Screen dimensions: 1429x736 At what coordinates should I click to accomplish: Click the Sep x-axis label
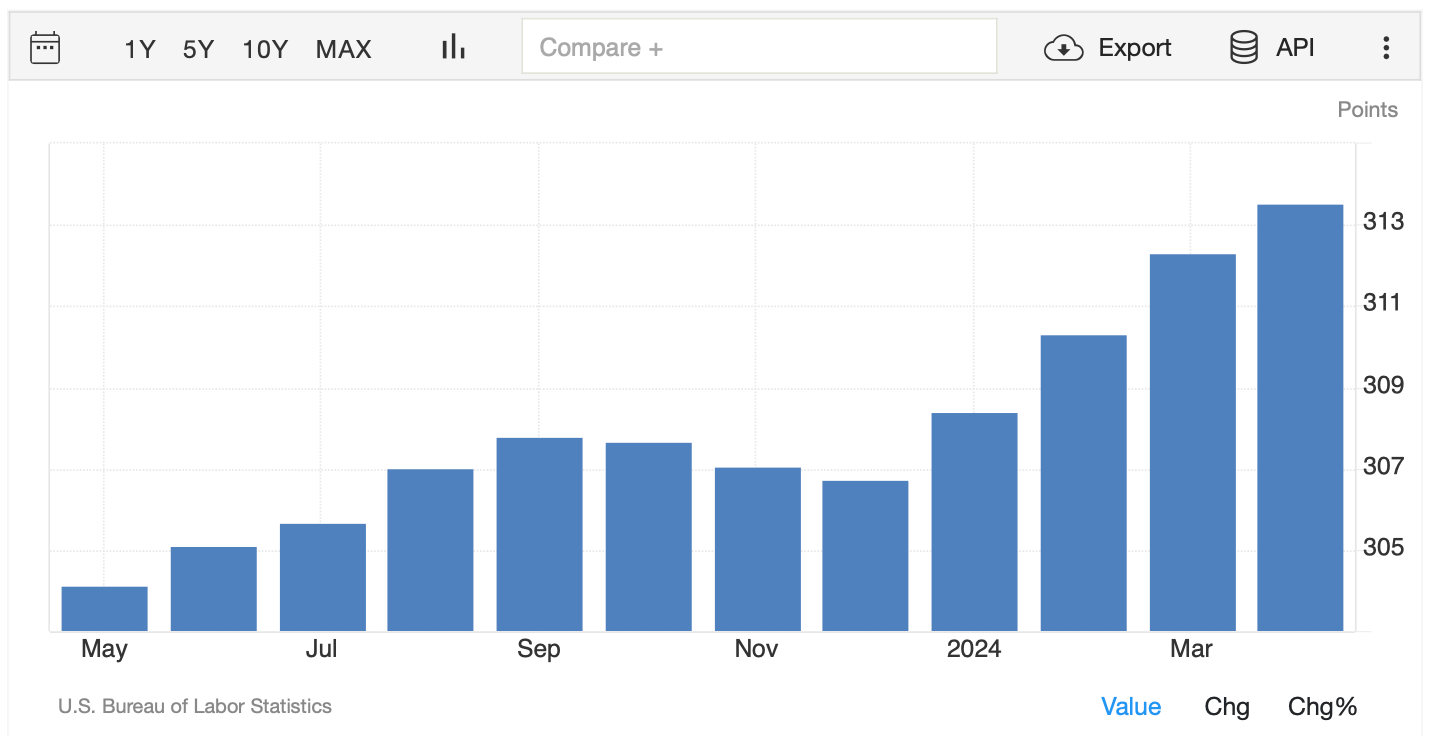coord(539,650)
